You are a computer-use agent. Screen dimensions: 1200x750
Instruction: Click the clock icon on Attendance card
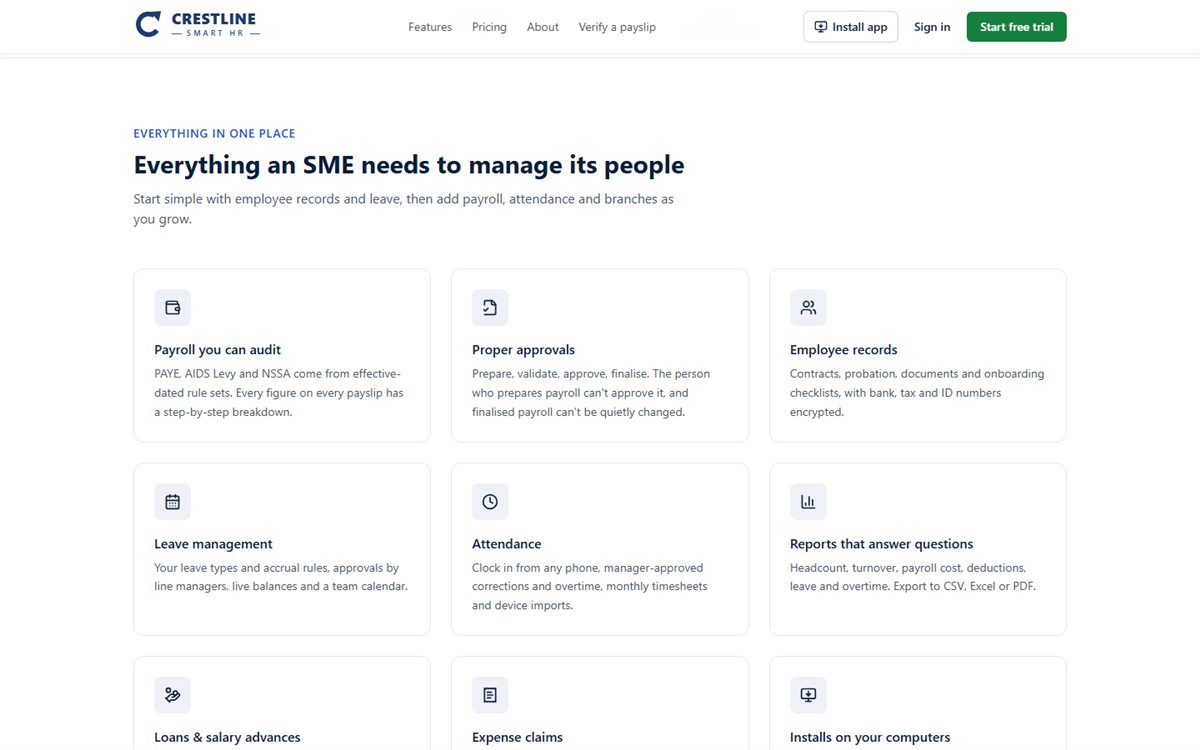490,502
